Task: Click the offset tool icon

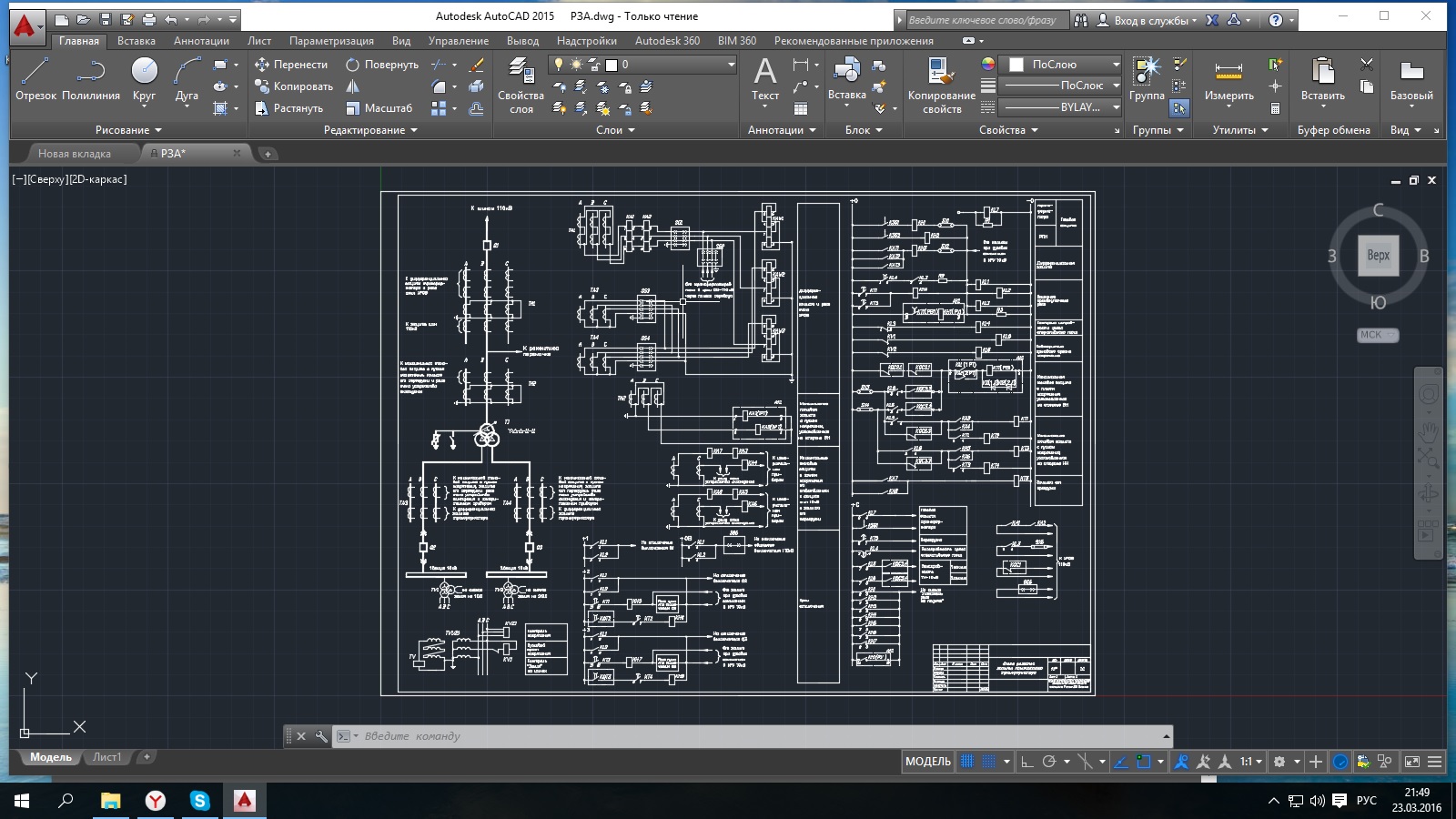Action: 476,108
